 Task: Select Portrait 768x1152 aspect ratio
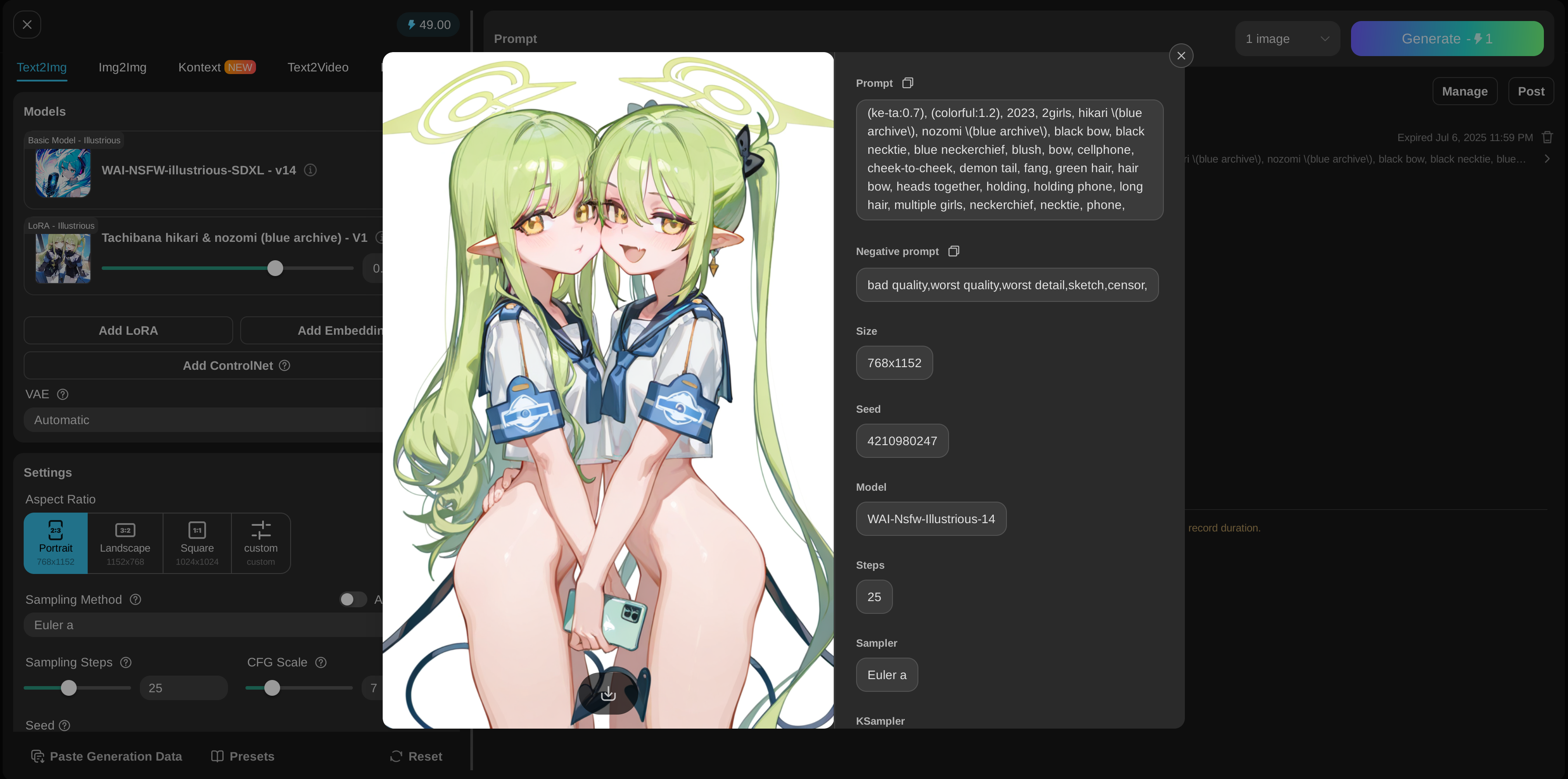[x=56, y=543]
